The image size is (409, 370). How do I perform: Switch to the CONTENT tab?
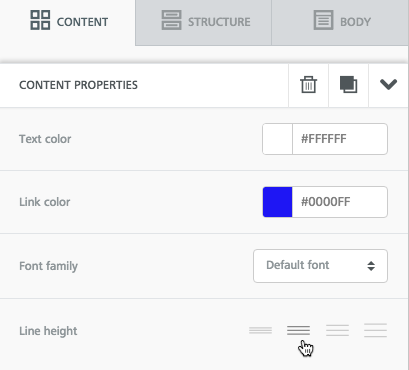pyautogui.click(x=68, y=22)
